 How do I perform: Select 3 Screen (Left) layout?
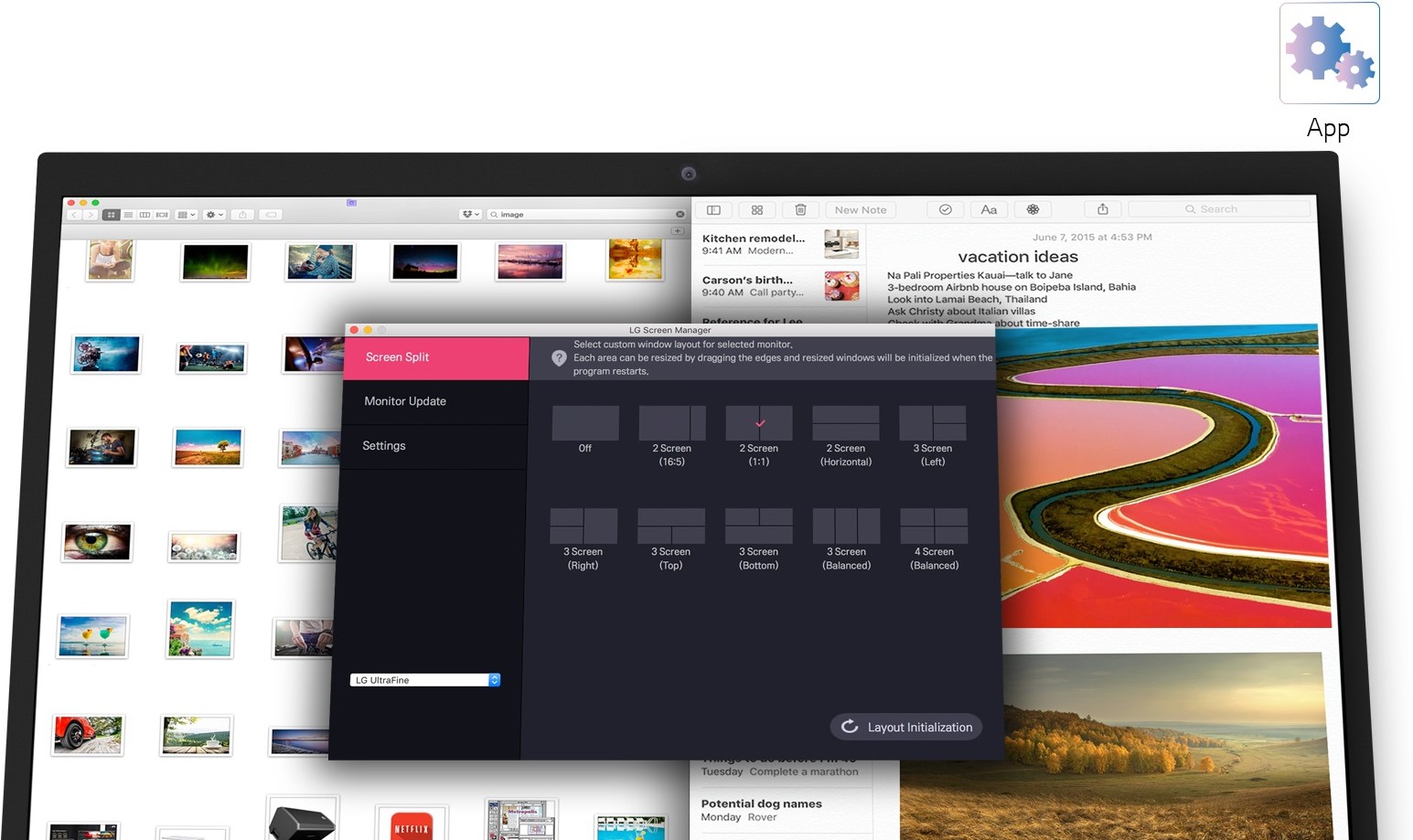933,423
